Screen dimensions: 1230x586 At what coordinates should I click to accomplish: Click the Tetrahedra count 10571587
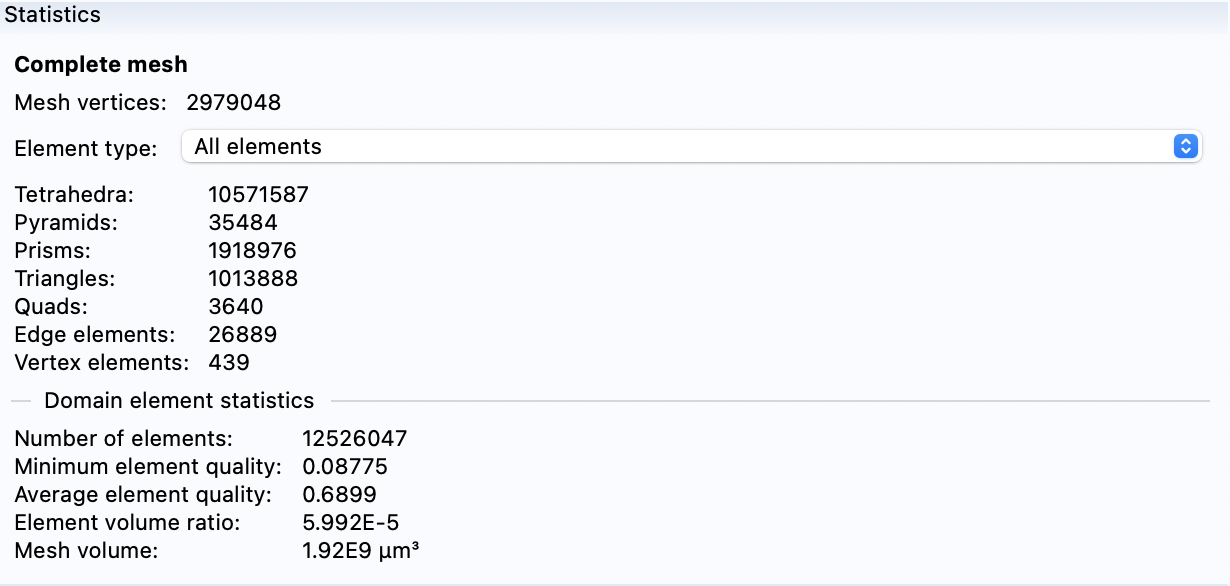(259, 194)
